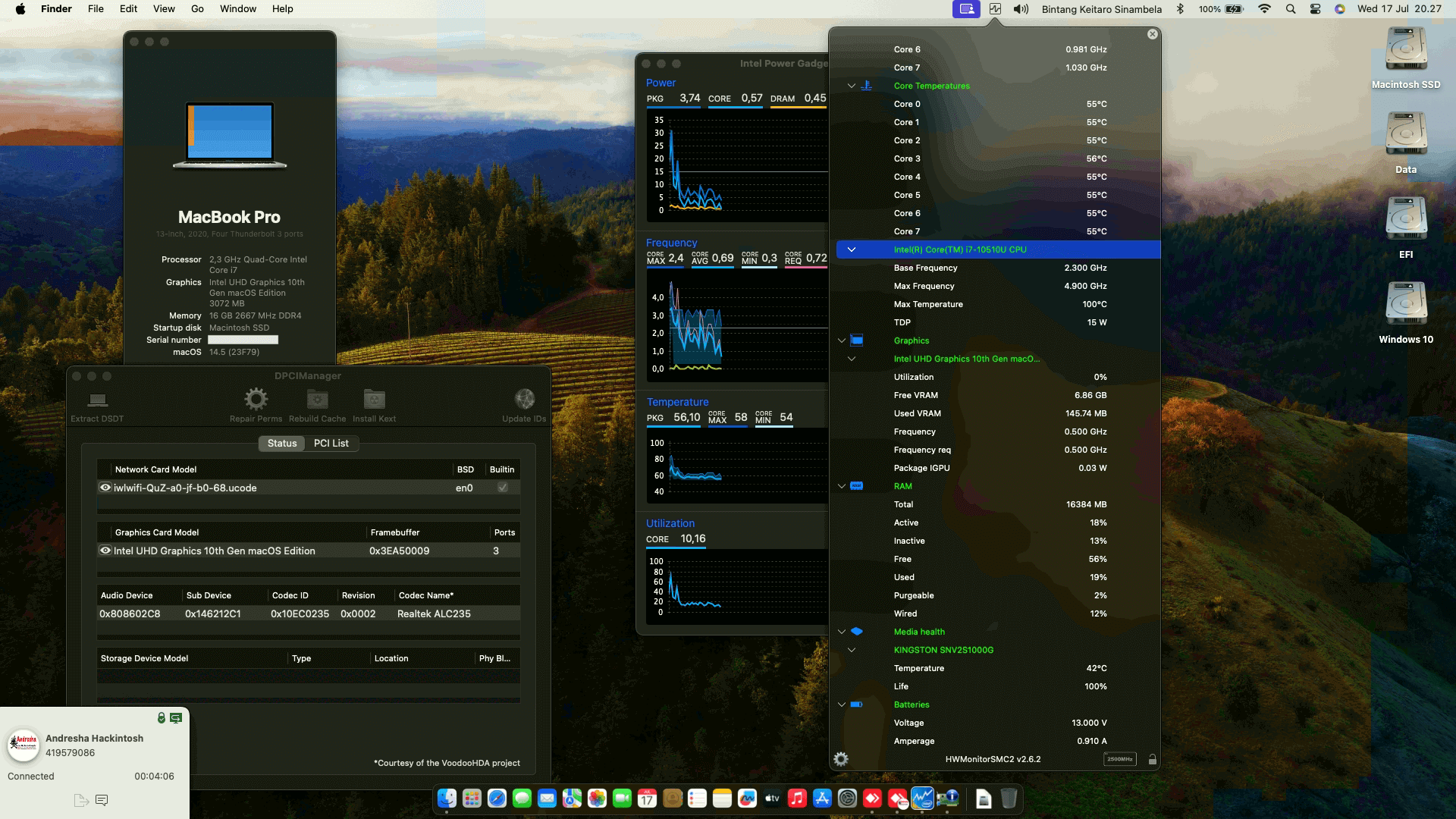Click the eye toggle next to iwlwifi network card
The height and width of the screenshot is (819, 1456).
click(105, 488)
